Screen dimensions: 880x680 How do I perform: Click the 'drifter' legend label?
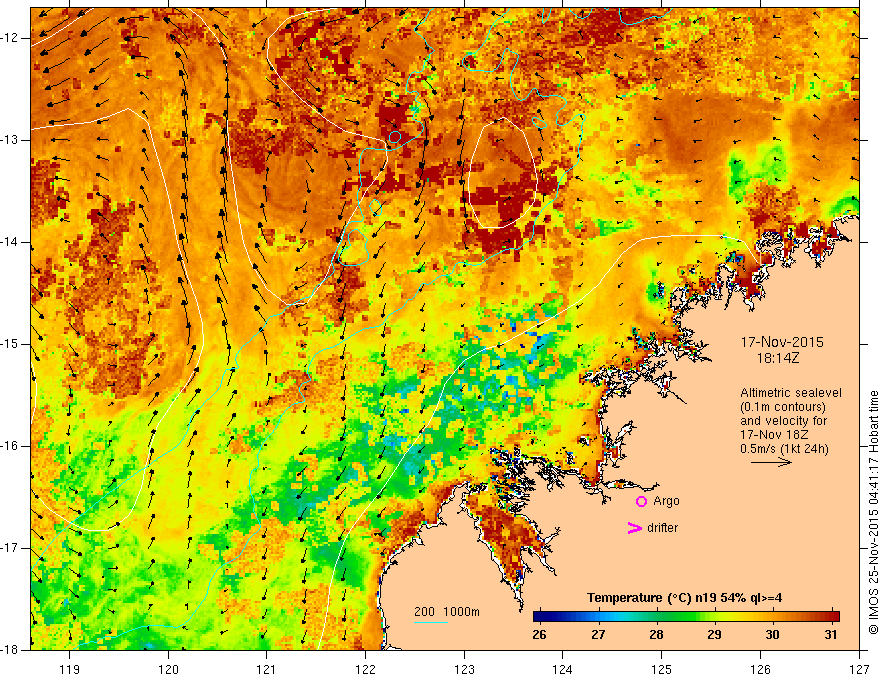tap(662, 528)
